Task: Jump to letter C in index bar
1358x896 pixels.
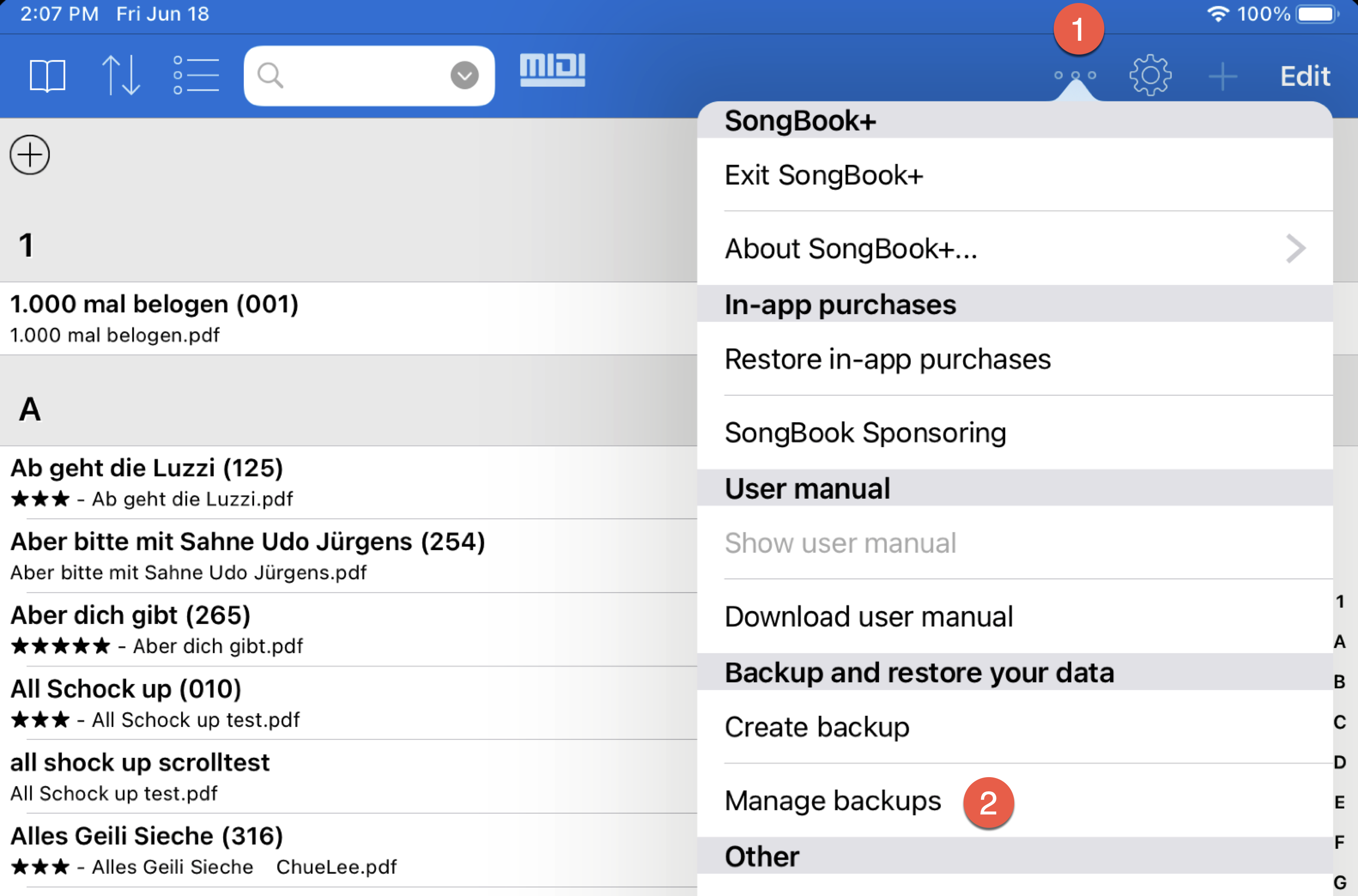Action: [1339, 722]
